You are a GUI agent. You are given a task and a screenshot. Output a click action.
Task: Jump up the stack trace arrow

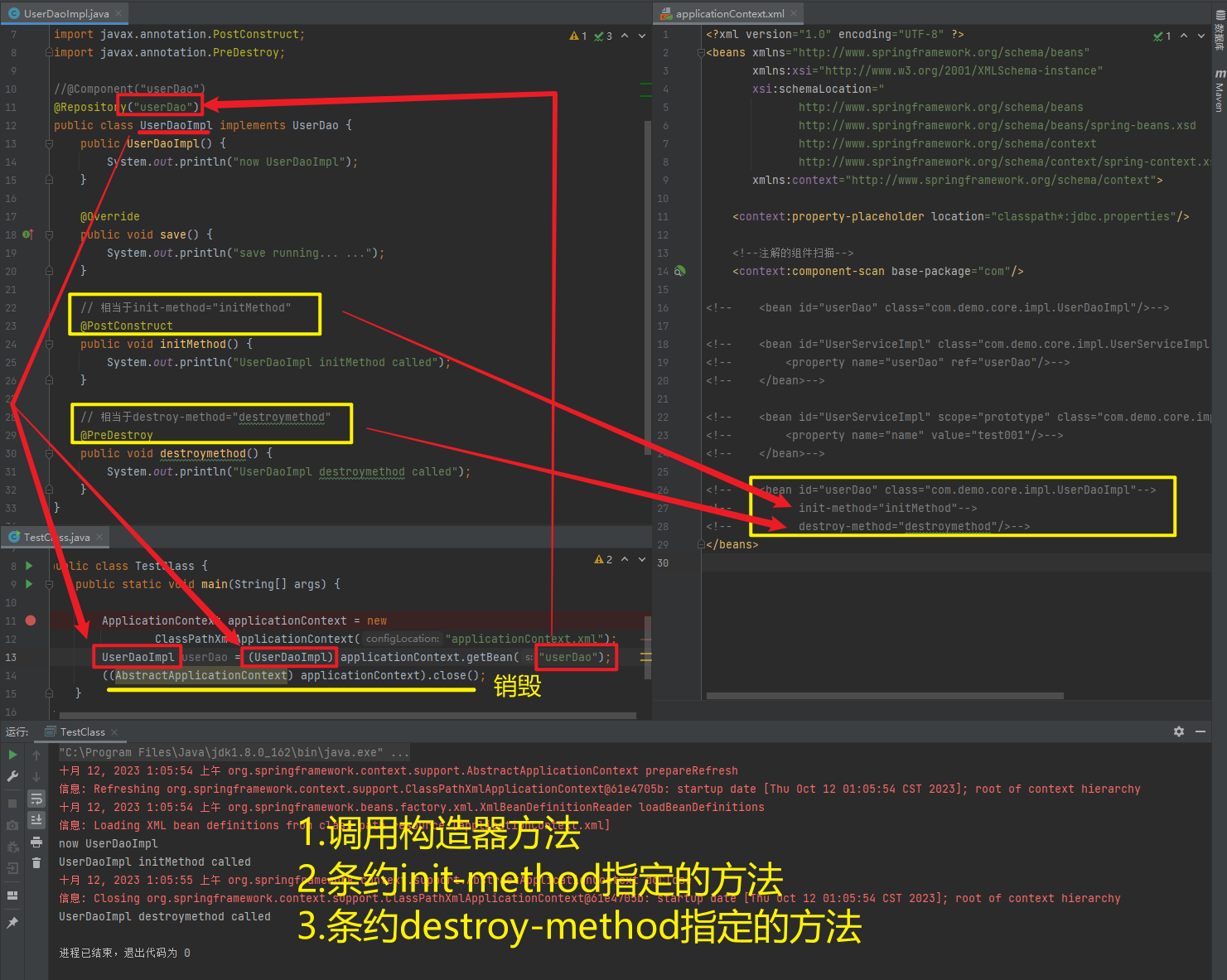coord(36,756)
